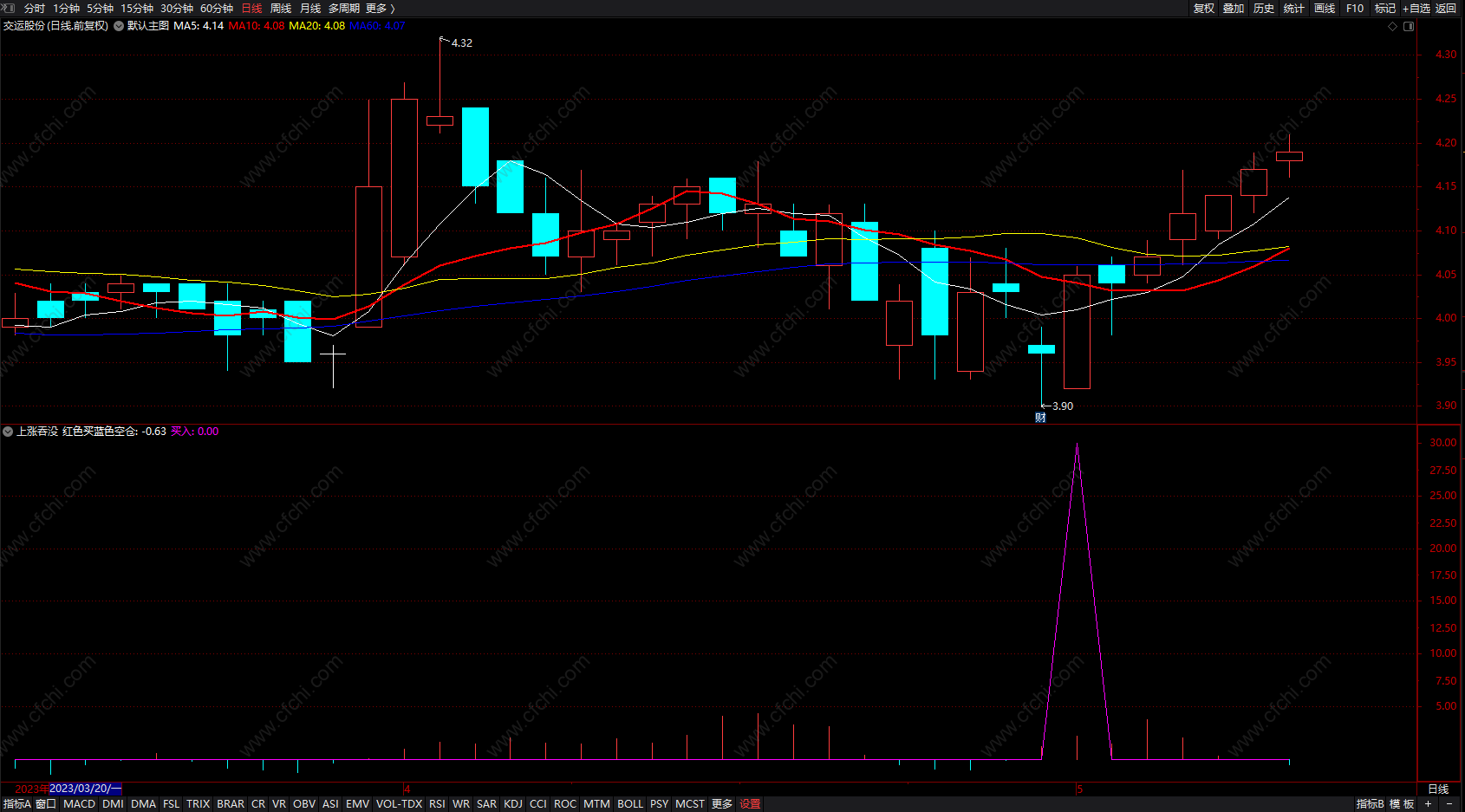1465x812 pixels.
Task: Expand the 默认主图 indicator dropdown circle
Action: (119, 26)
